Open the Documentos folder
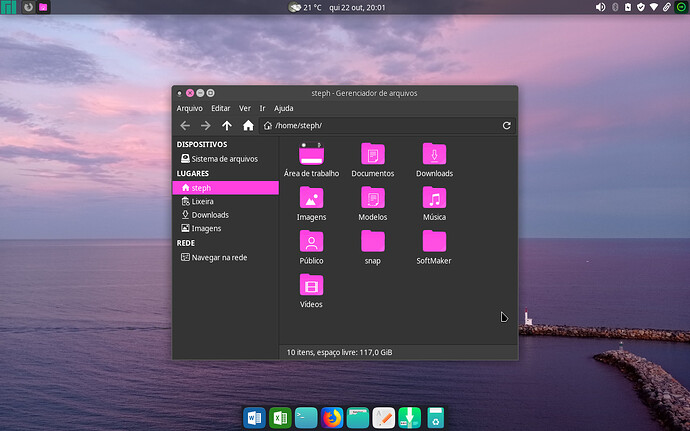 [x=373, y=159]
